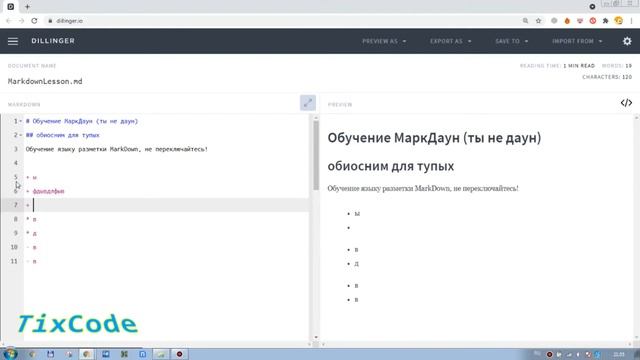The image size is (640, 360).
Task: Toggle the zen-mode expand icon above editor
Action: [x=308, y=103]
